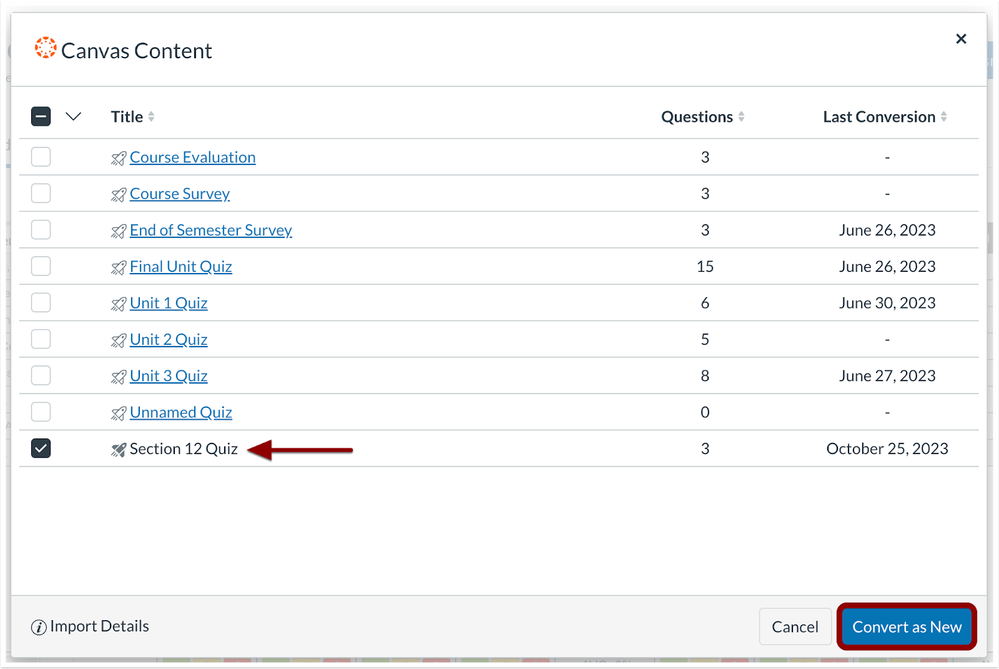Uncheck the Section 12 Quiz checkbox

tap(41, 449)
